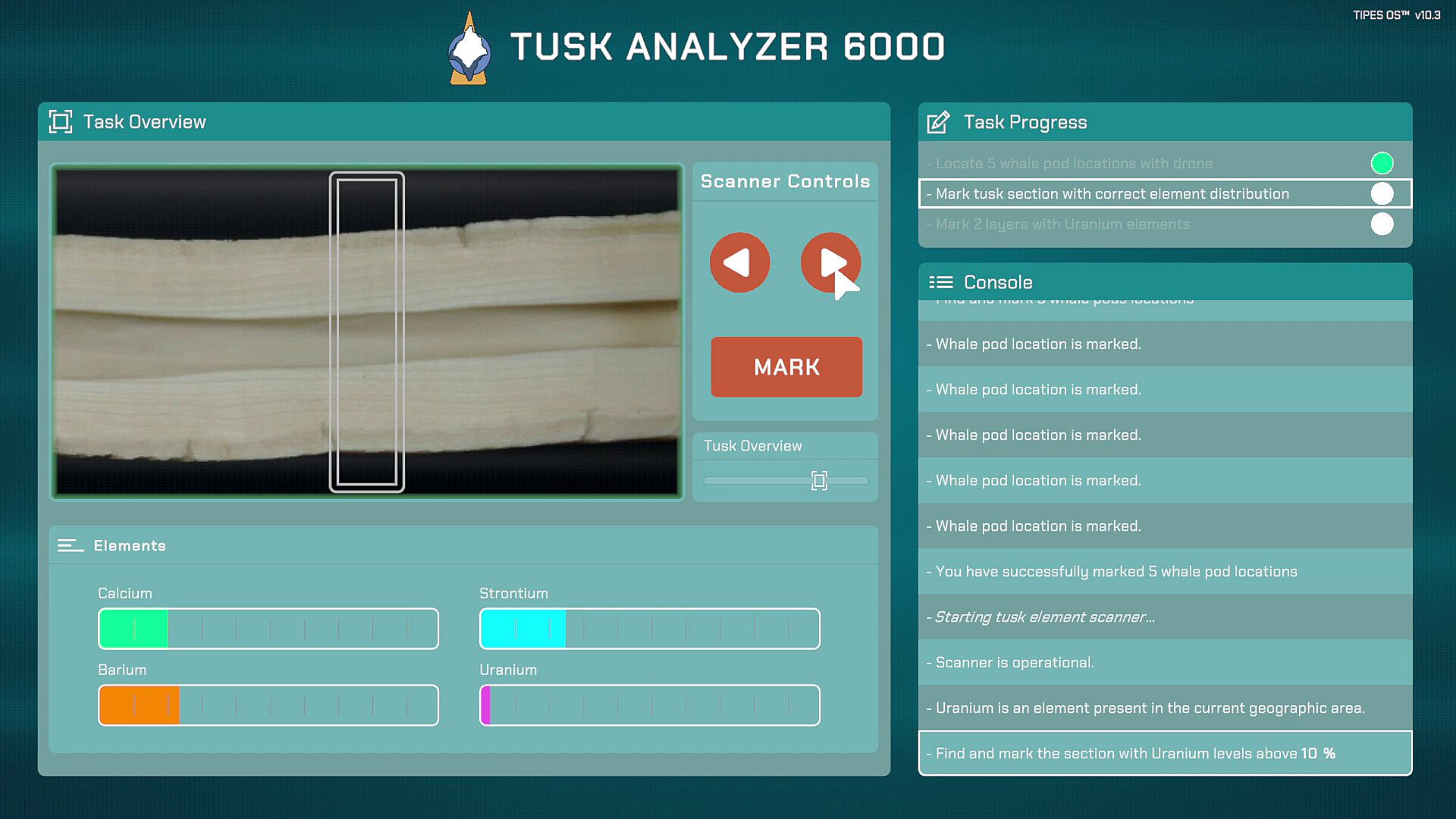This screenshot has height=819, width=1456.
Task: Click the right scanner arrow button
Action: point(830,262)
